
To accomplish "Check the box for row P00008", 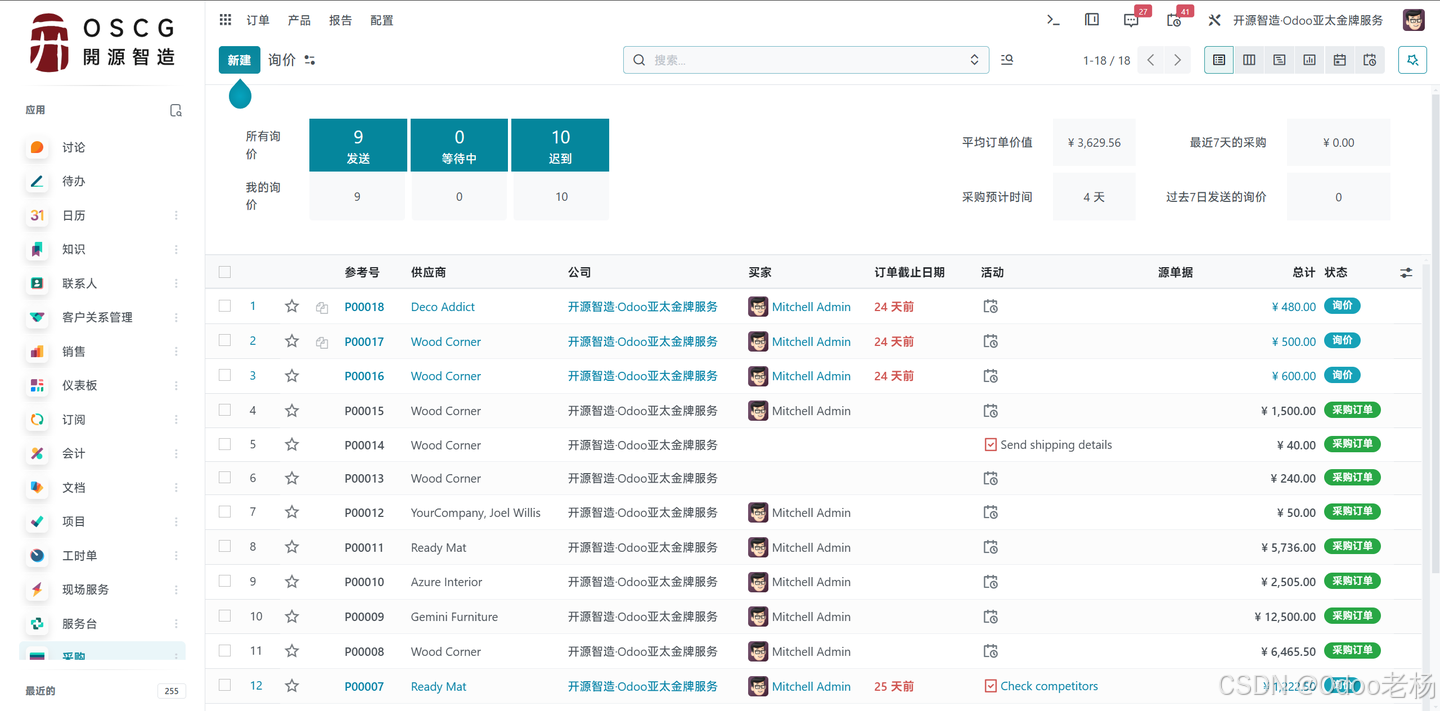I will [x=225, y=650].
